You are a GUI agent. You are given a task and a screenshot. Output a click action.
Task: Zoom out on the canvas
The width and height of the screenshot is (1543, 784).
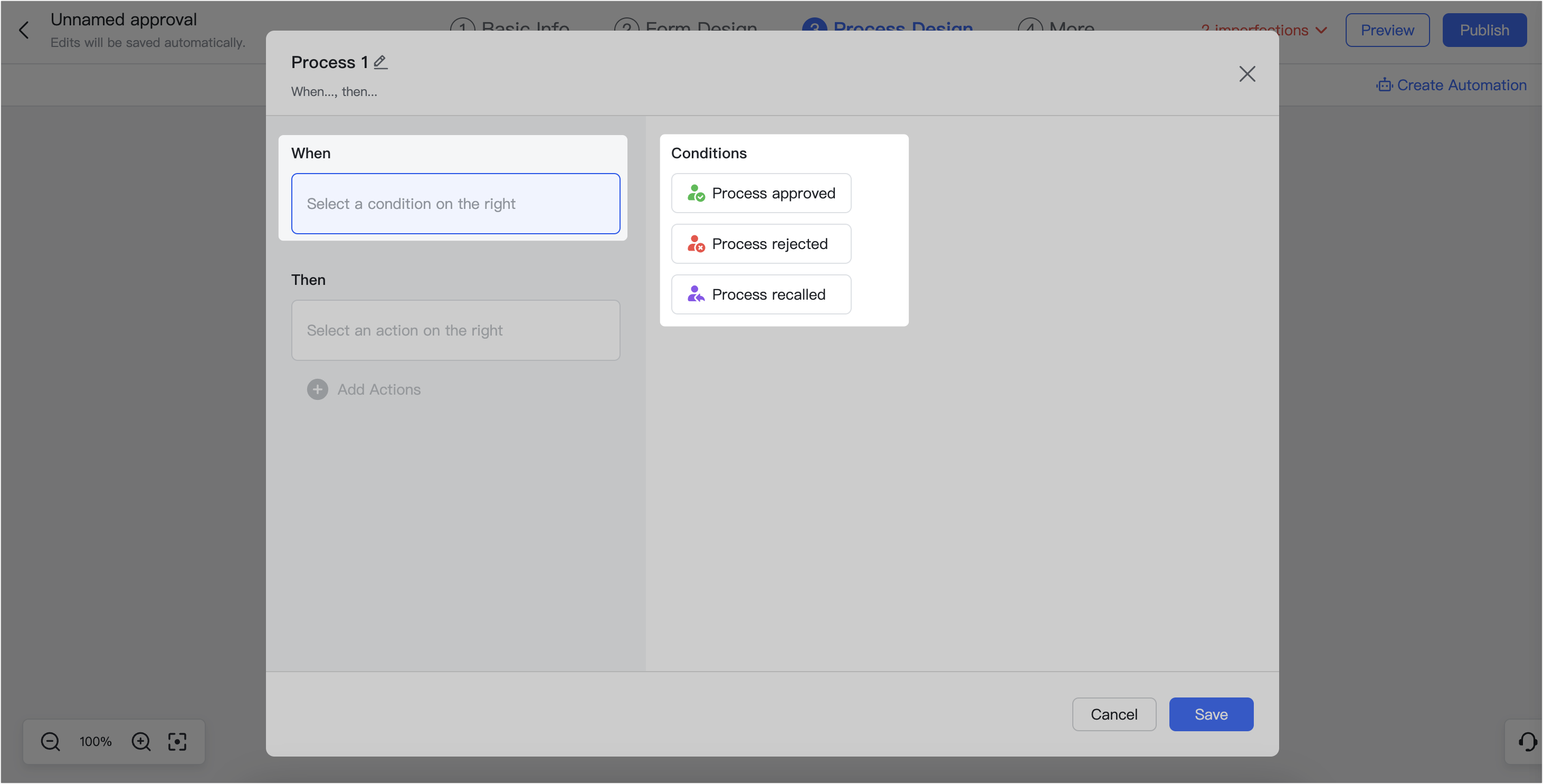point(50,741)
